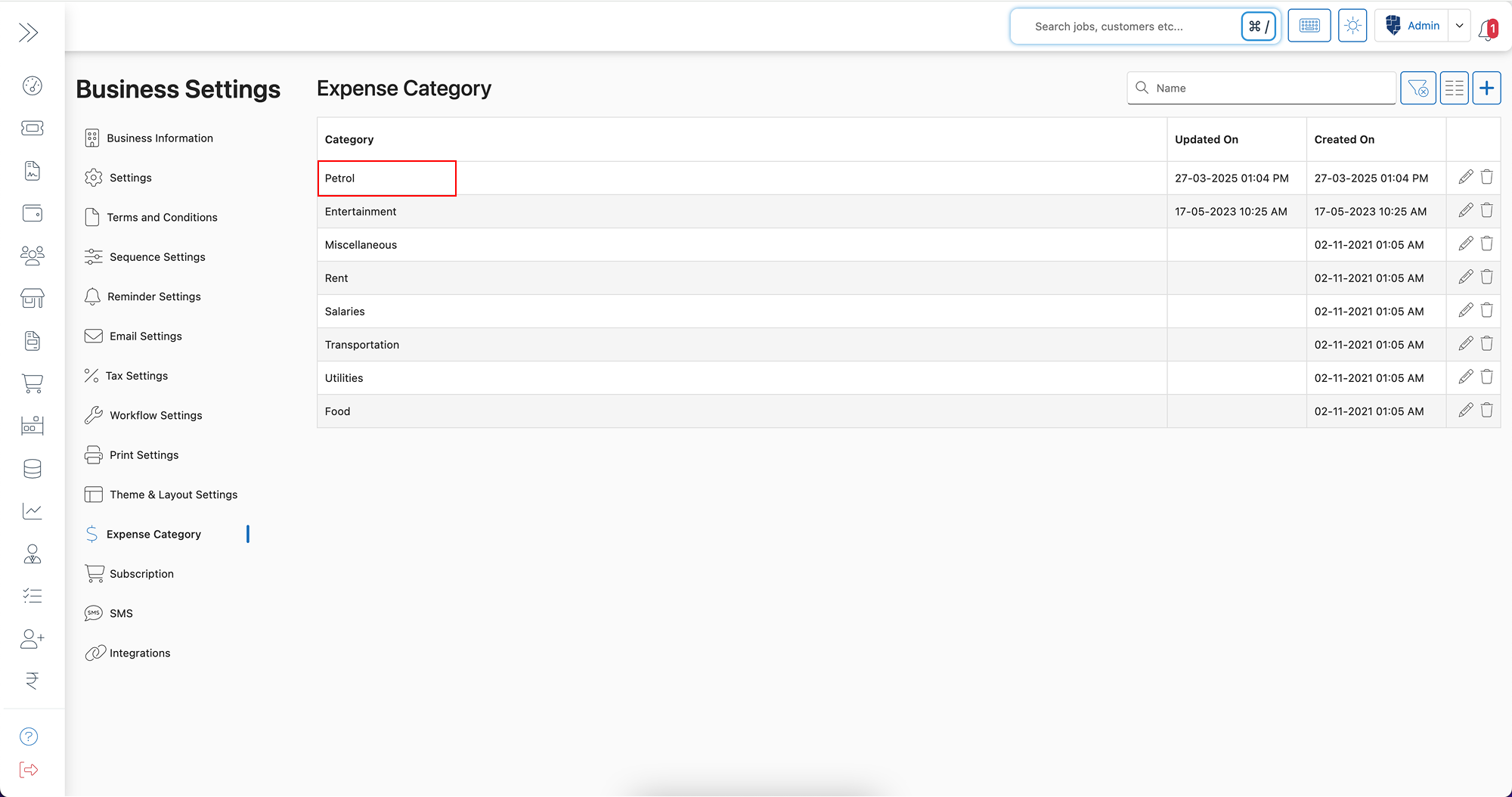The width and height of the screenshot is (1512, 797).
Task: Edit the Food category
Action: [1465, 410]
